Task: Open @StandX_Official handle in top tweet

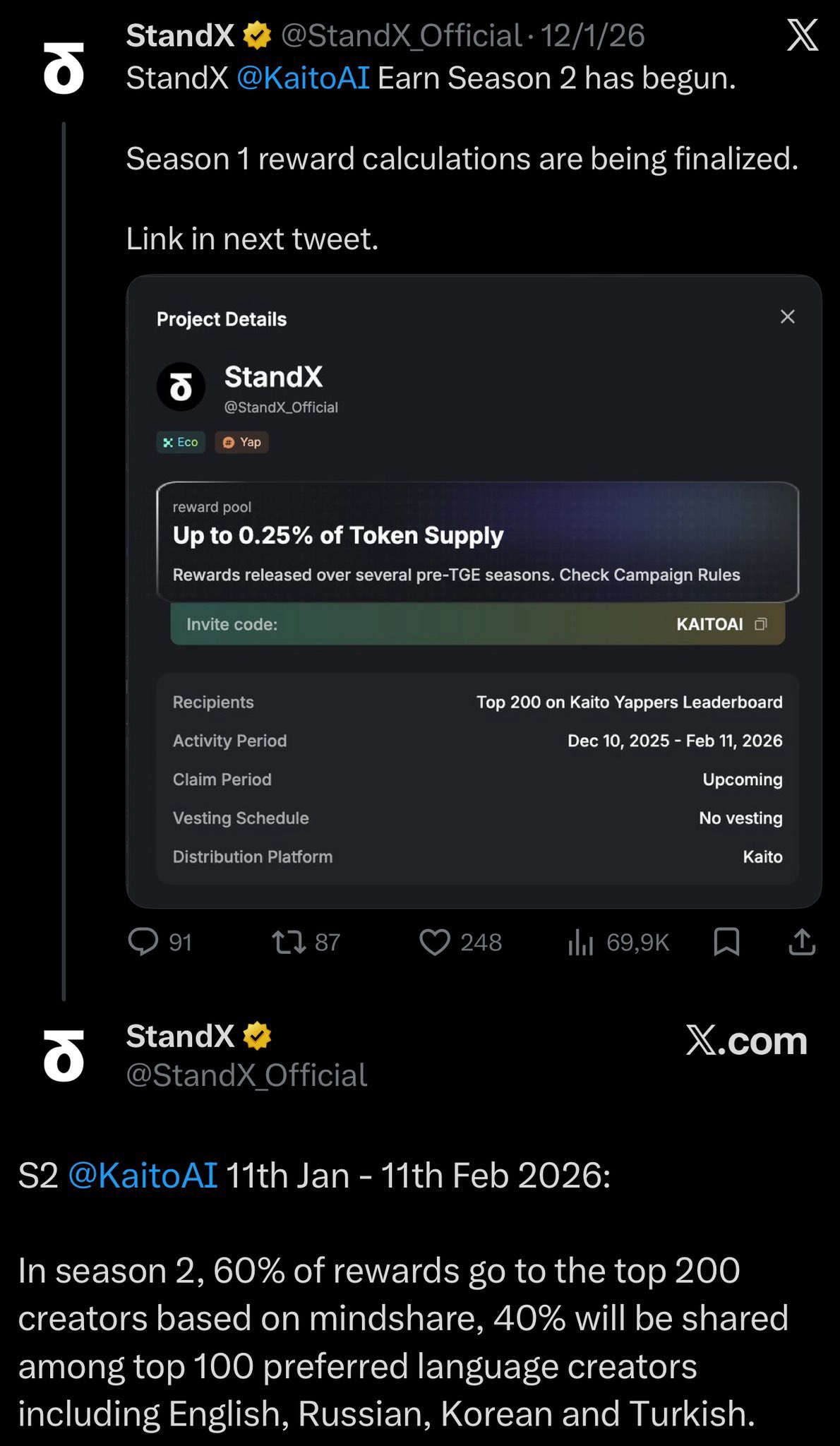Action: coord(401,36)
